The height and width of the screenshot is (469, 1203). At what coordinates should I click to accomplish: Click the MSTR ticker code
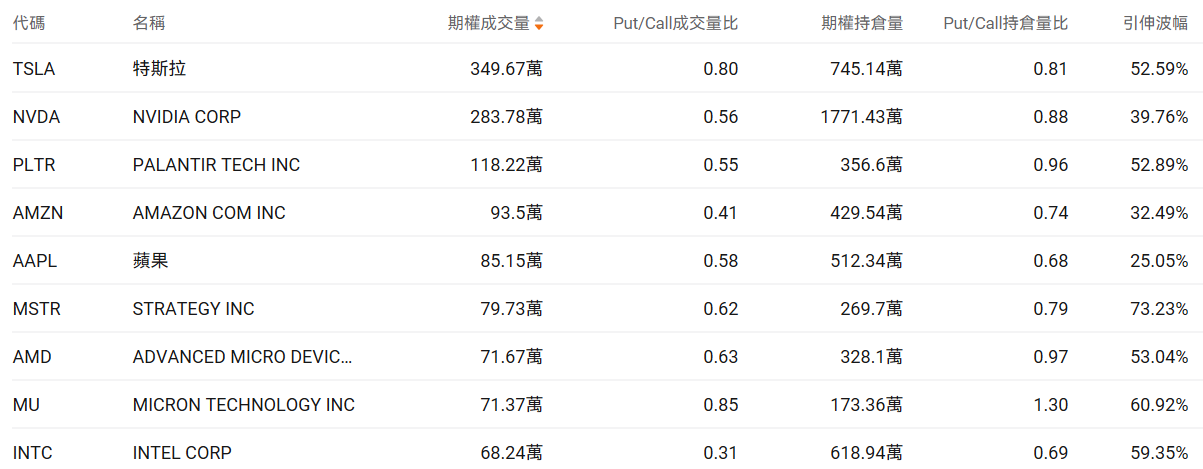click(37, 309)
